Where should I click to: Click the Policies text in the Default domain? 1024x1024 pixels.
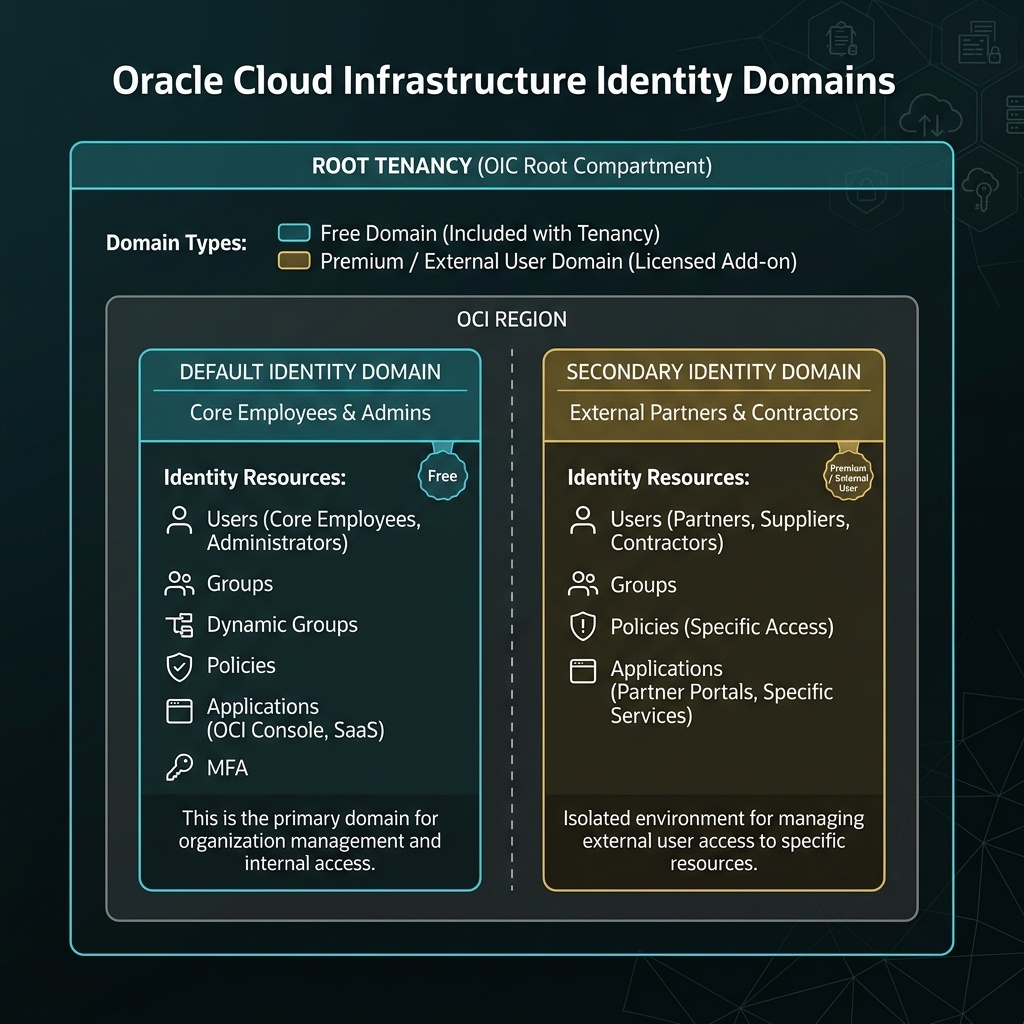coord(241,665)
